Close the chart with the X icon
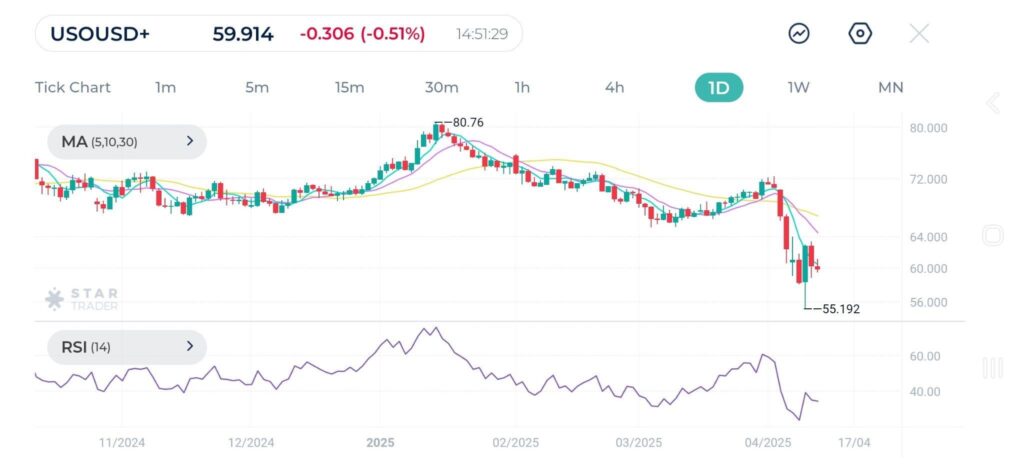 tap(919, 34)
